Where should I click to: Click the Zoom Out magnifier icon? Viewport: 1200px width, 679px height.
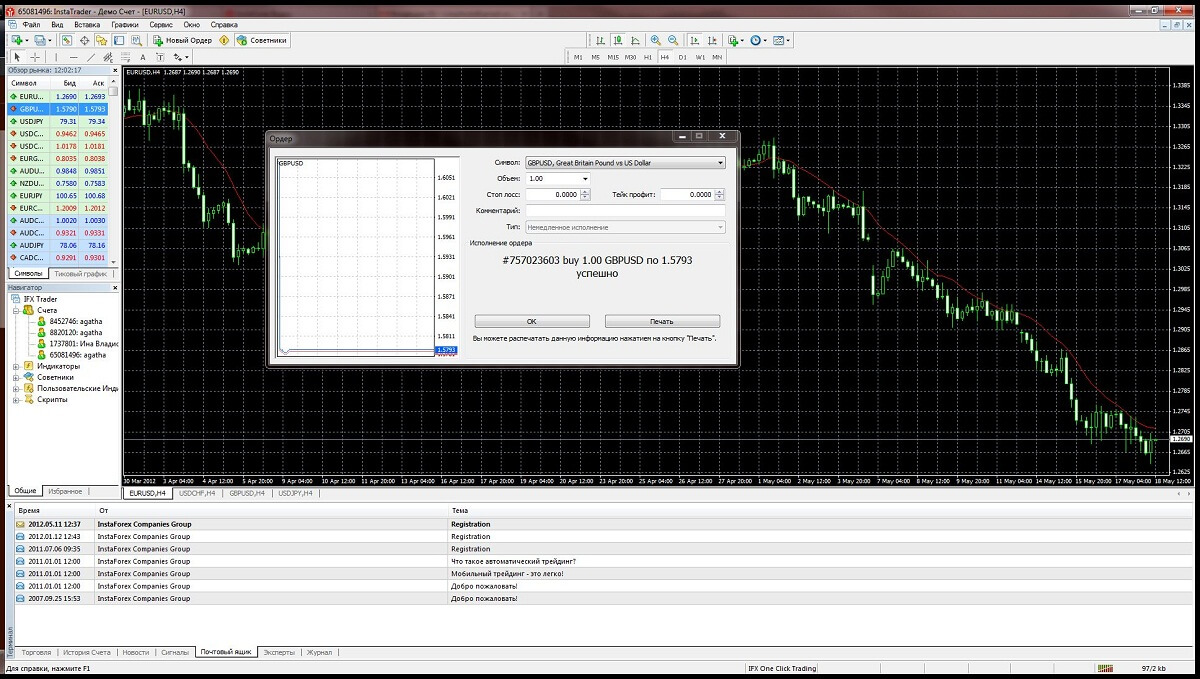[x=673, y=41]
